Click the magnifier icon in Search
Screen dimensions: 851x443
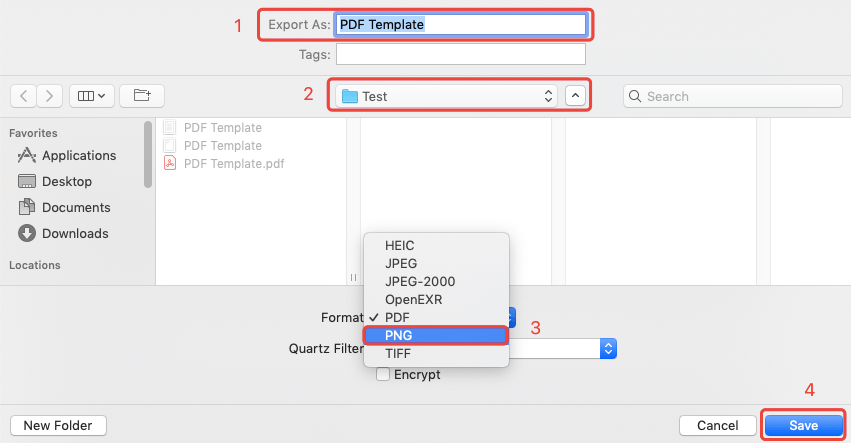(635, 96)
